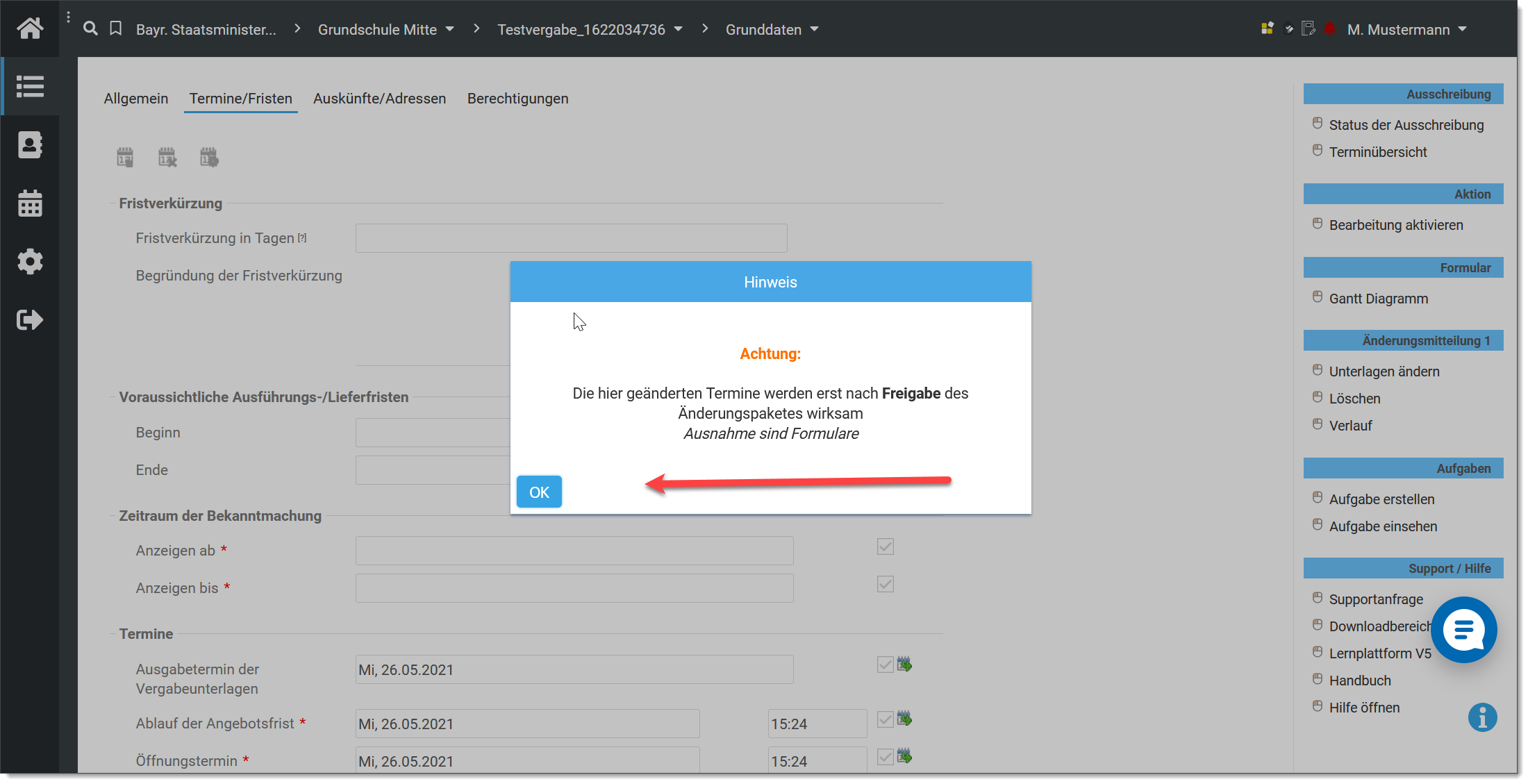The image size is (1528, 784).
Task: Click the bookmark icon in the top bar
Action: tap(116, 28)
